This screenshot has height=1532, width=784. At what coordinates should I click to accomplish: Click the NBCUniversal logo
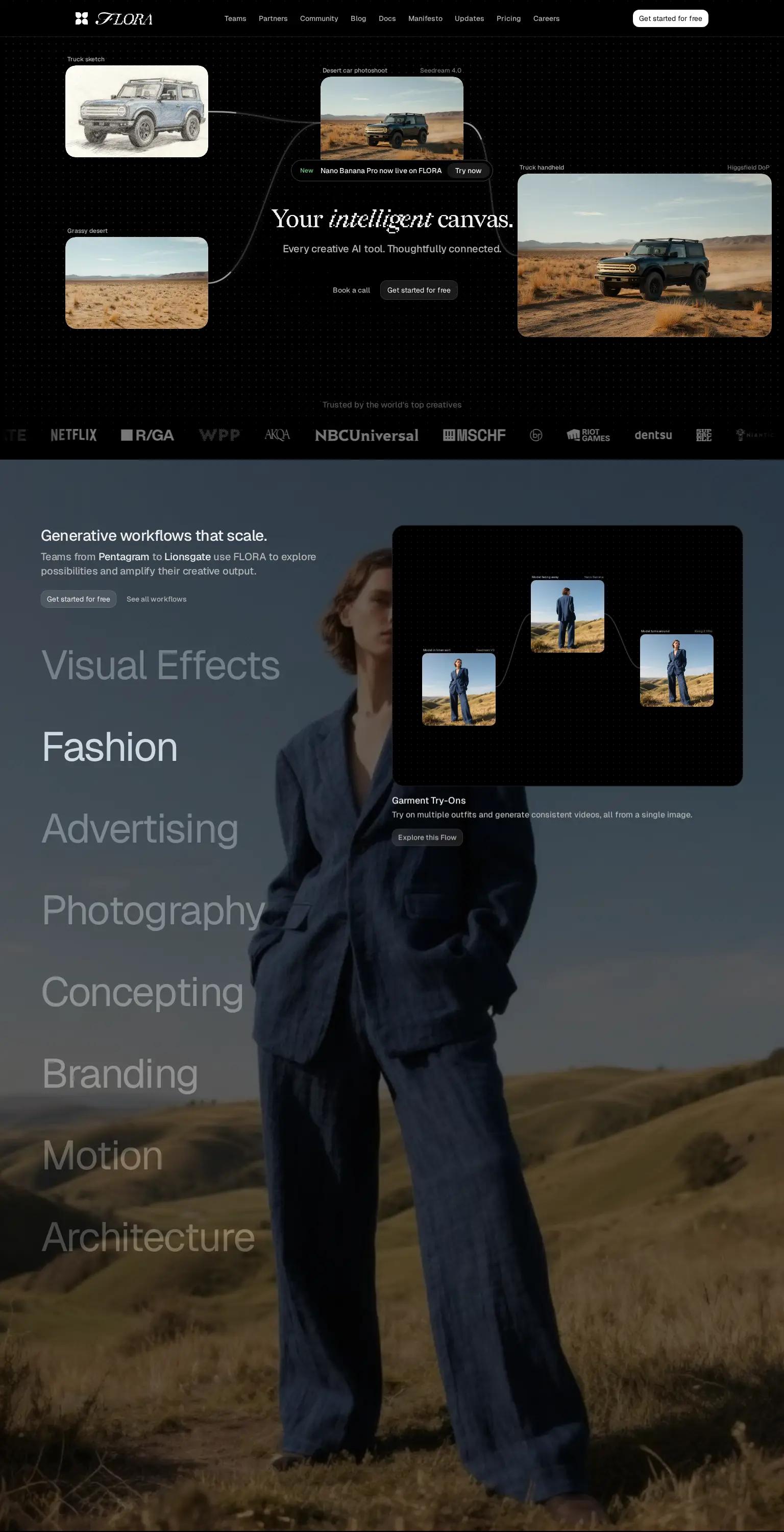367,435
